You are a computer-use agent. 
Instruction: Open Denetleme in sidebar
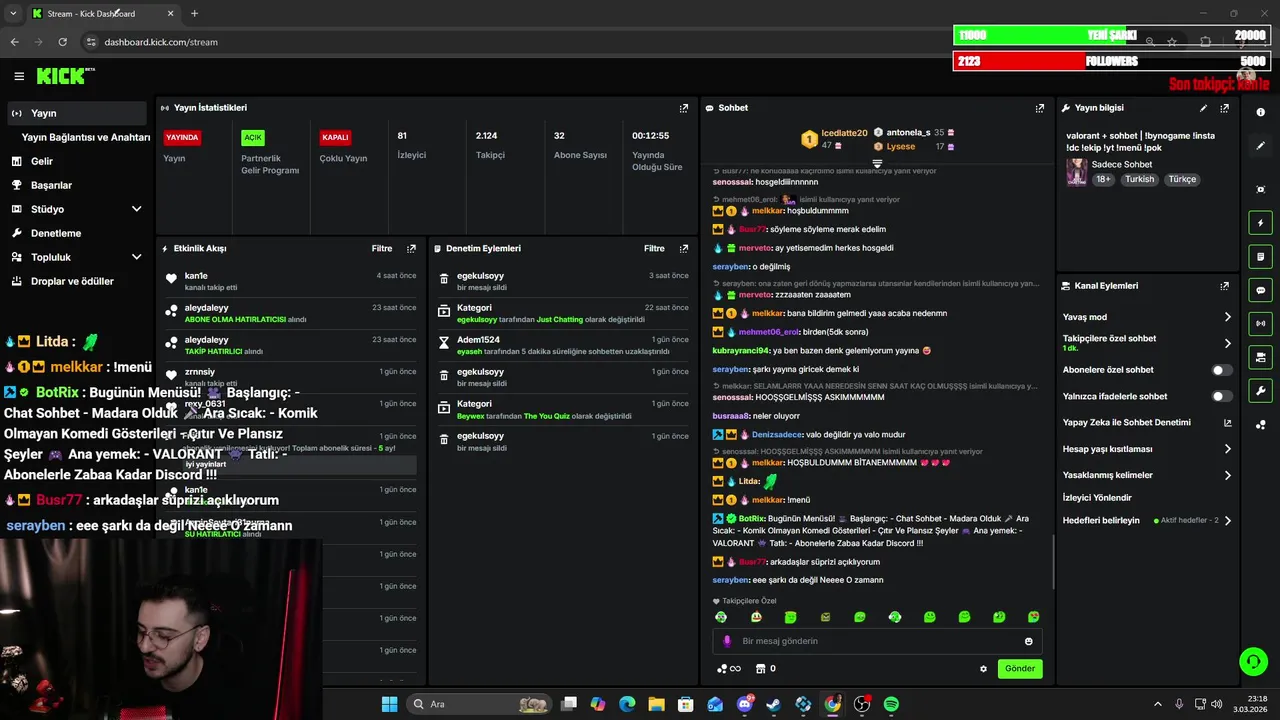coord(77,233)
